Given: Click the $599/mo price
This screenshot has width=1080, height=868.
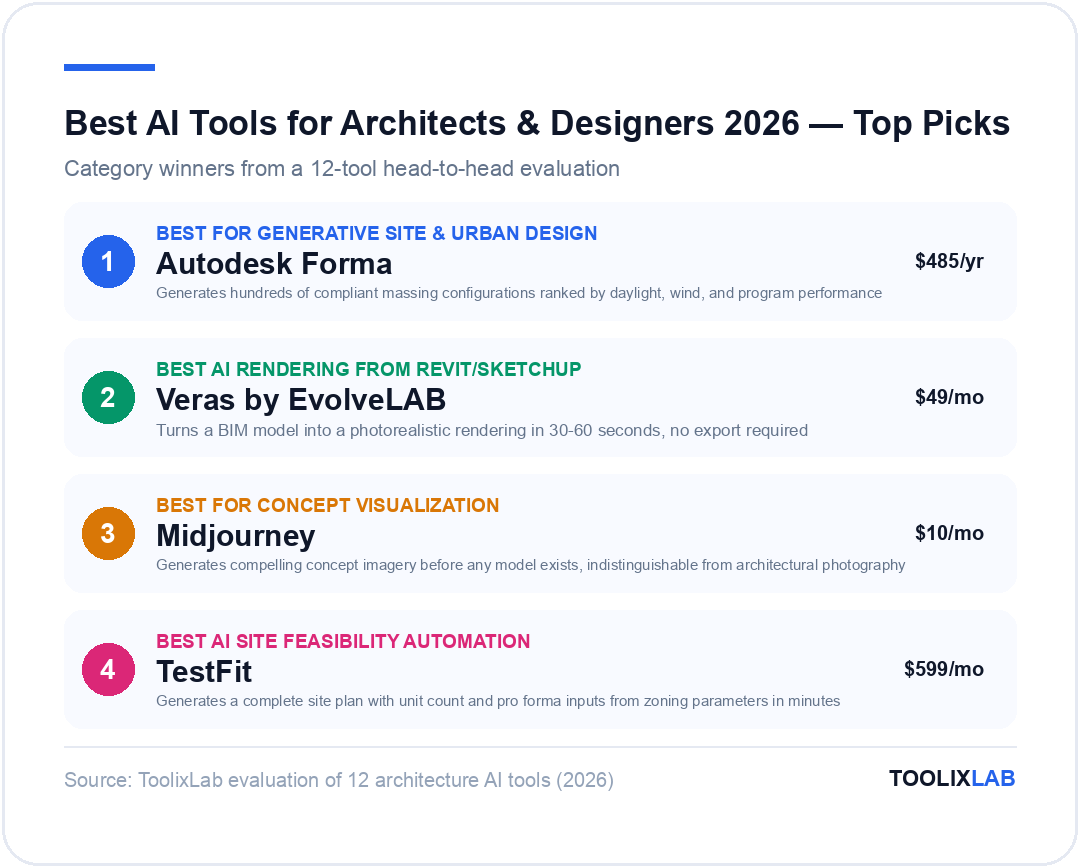Looking at the screenshot, I should tap(944, 669).
